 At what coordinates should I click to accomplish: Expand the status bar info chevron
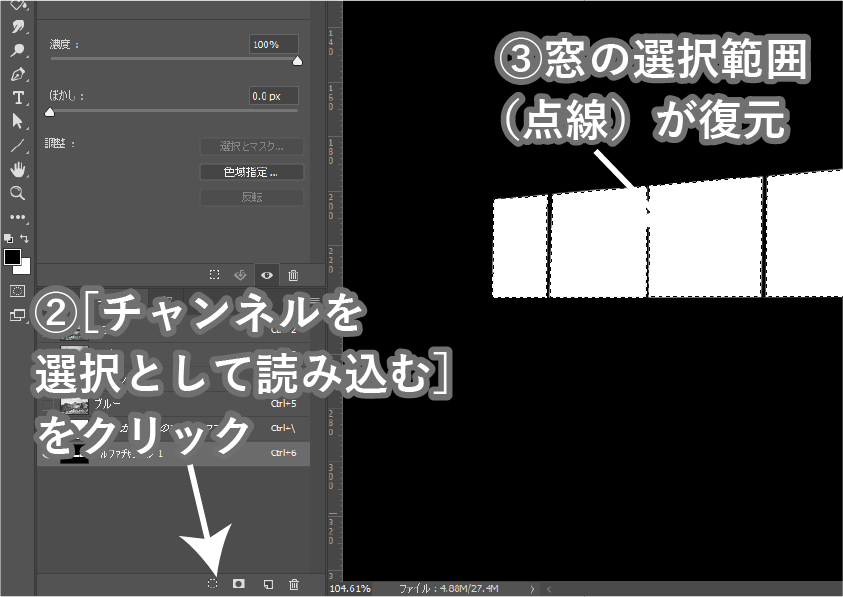click(x=532, y=588)
